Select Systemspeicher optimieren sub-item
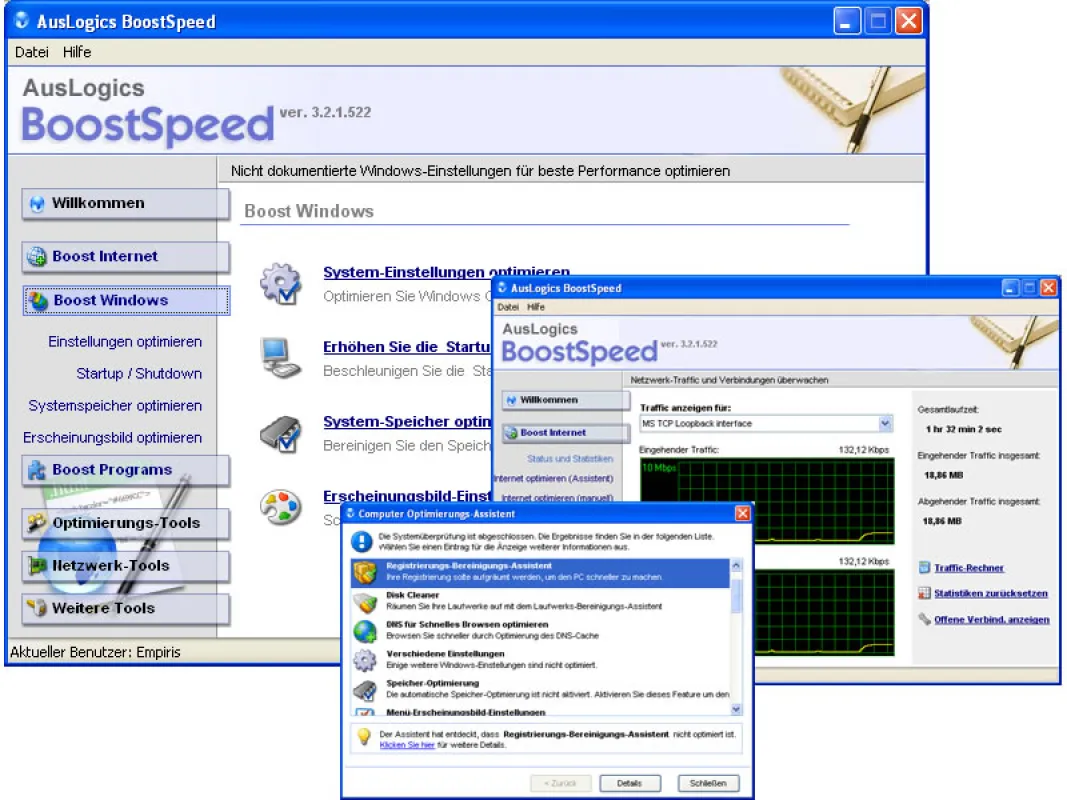The image size is (1067, 800). tap(115, 406)
